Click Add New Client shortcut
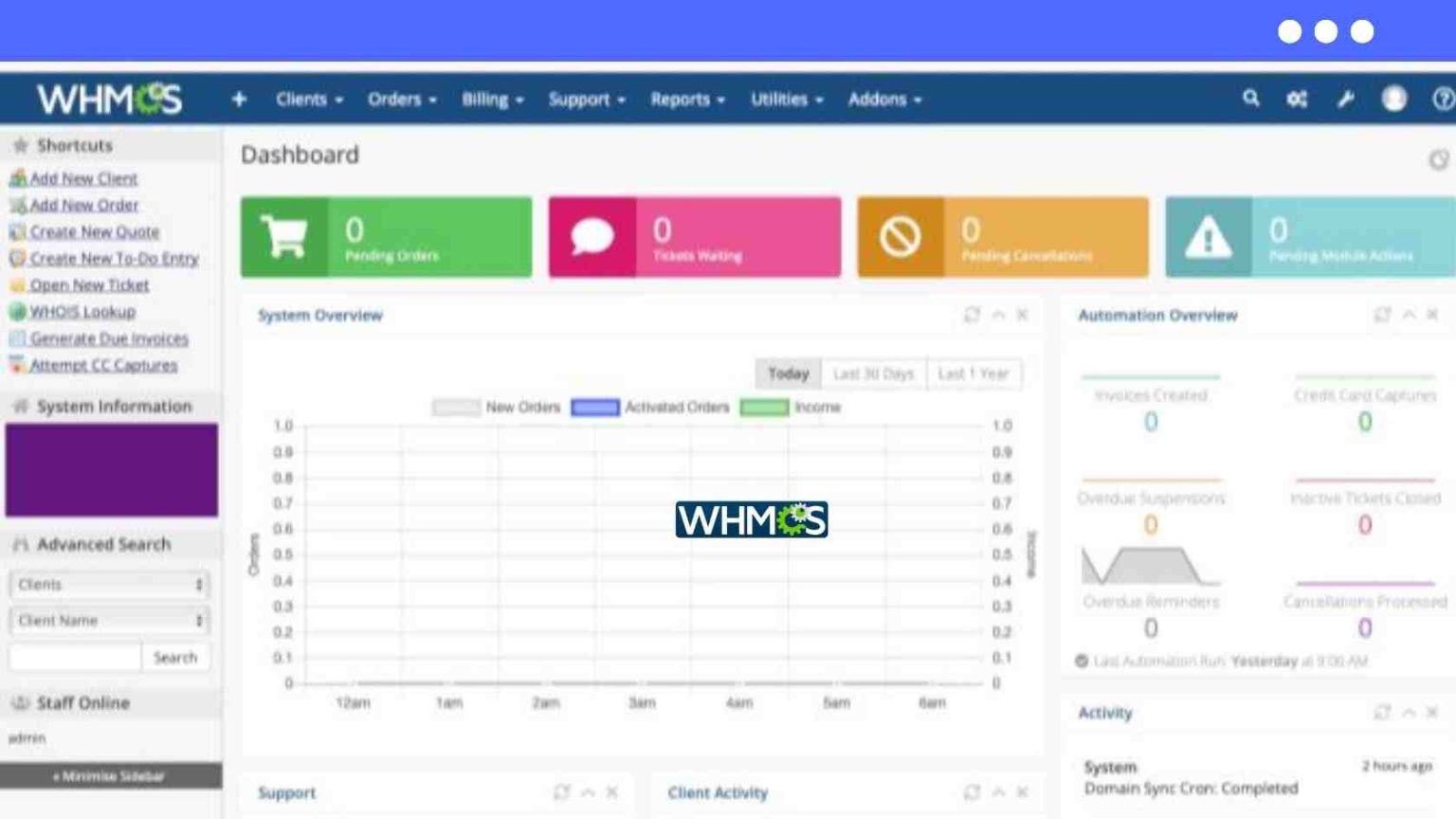The height and width of the screenshot is (819, 1456). (x=83, y=178)
